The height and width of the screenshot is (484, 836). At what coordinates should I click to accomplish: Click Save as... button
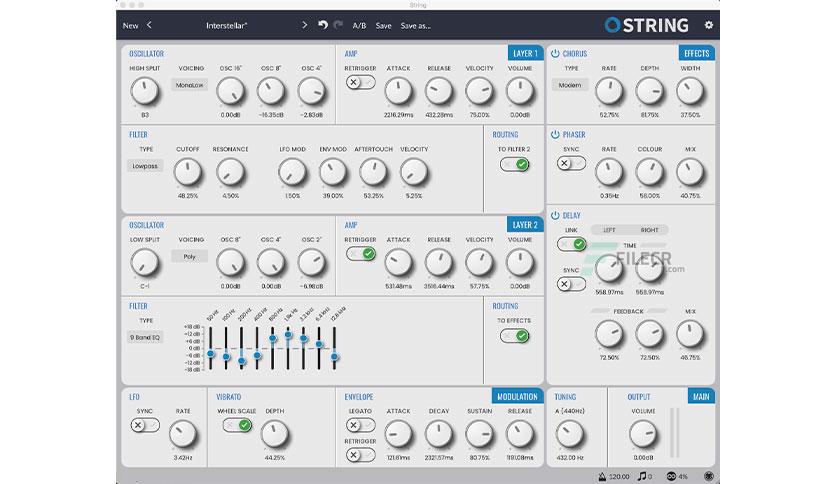pyautogui.click(x=415, y=26)
